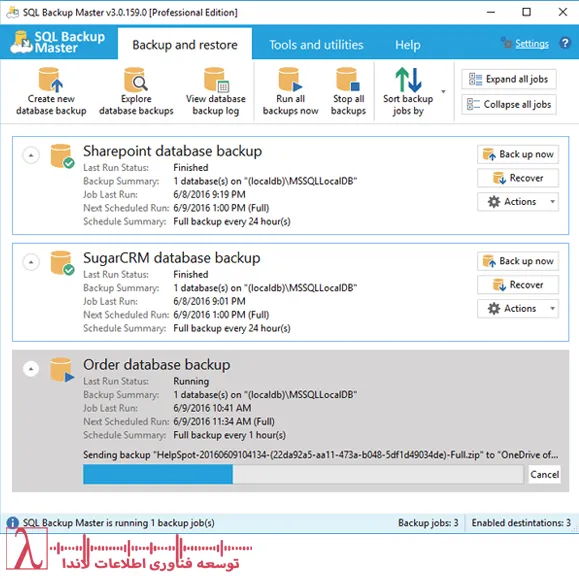579x579 pixels.
Task: Back up now the SugarCRM database
Action: 518,261
